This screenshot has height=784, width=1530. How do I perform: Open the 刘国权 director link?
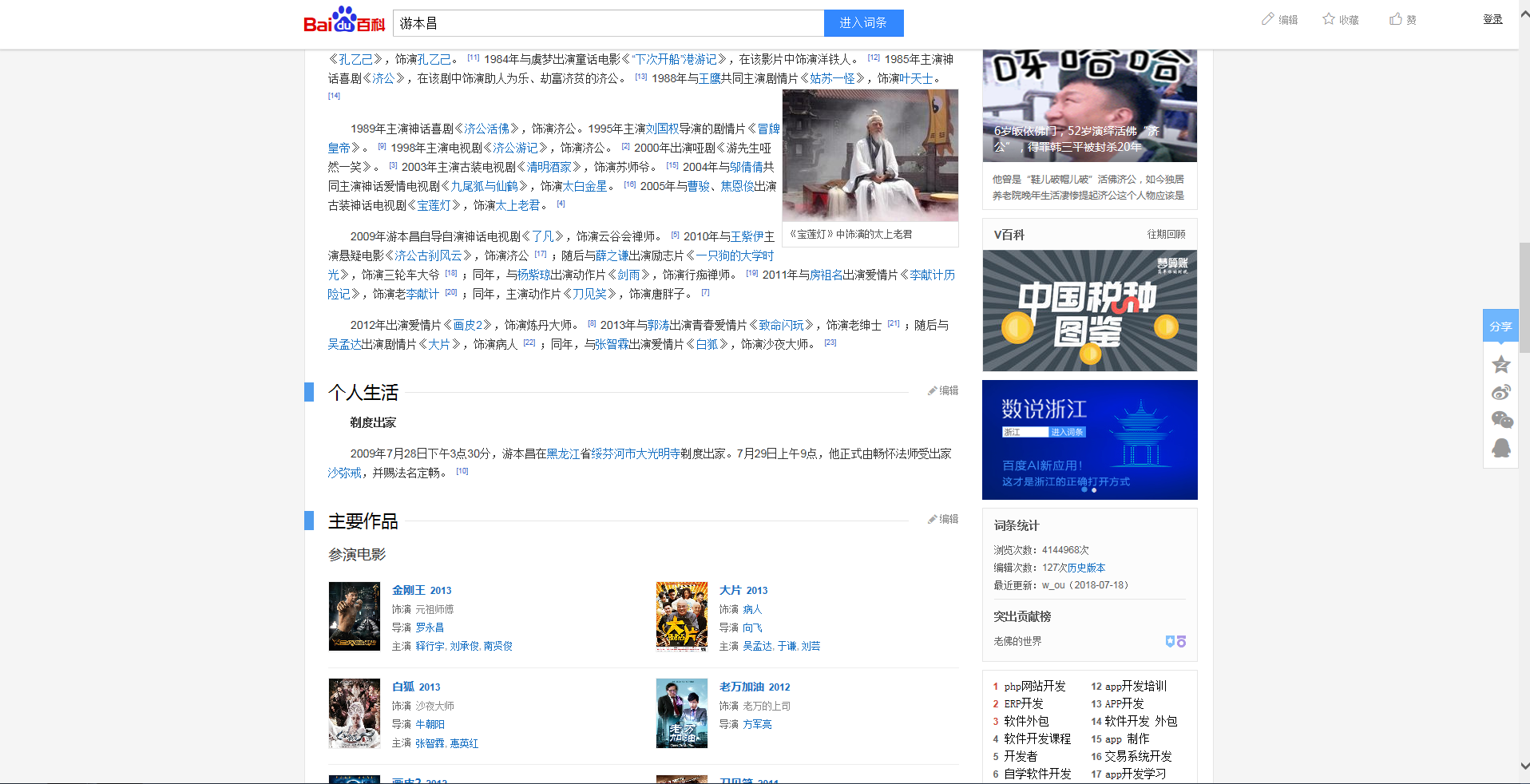(x=662, y=129)
